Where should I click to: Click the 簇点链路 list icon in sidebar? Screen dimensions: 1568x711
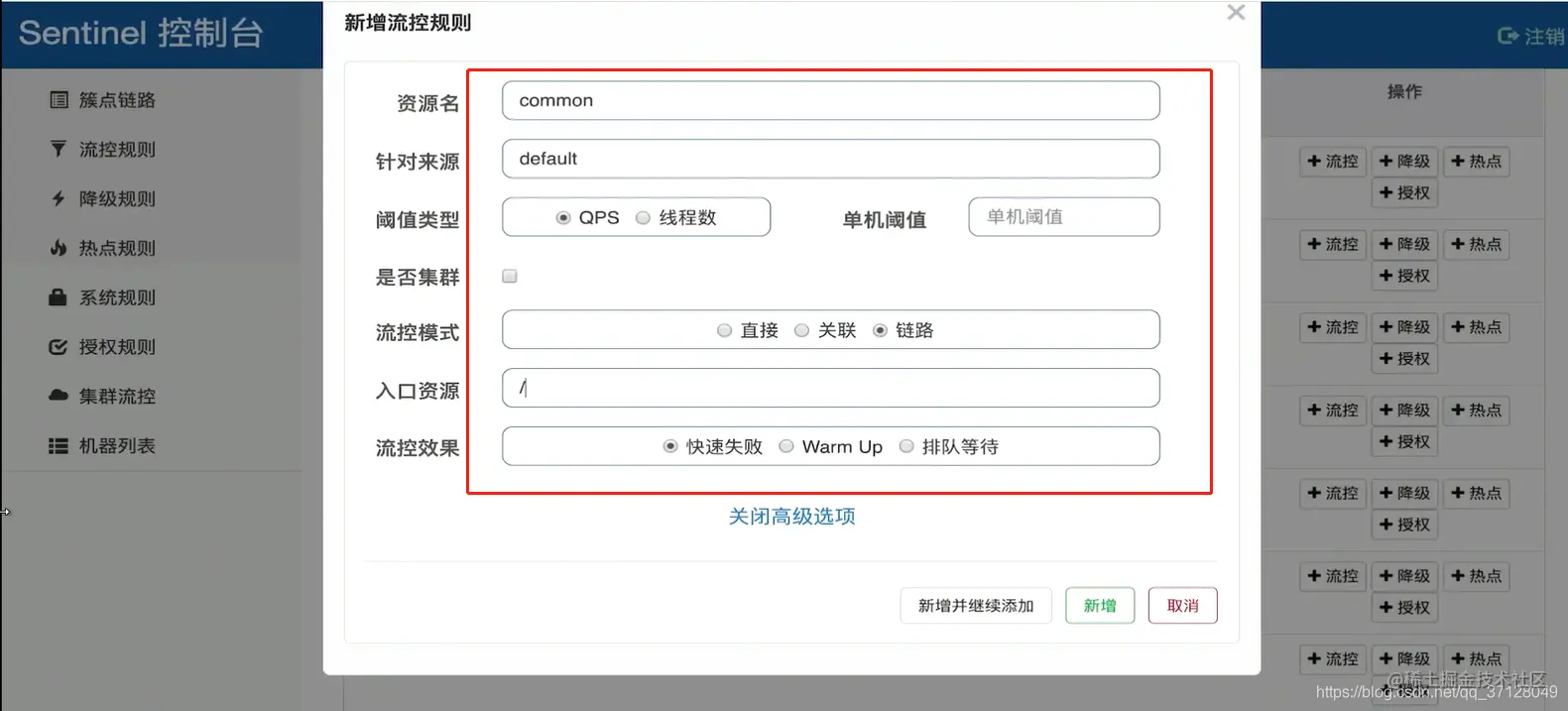pos(59,100)
